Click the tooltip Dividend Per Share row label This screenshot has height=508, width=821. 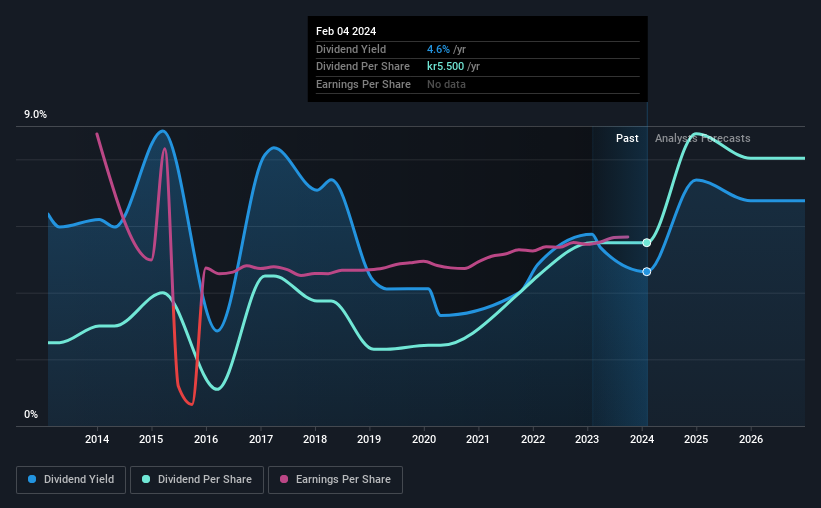click(363, 67)
